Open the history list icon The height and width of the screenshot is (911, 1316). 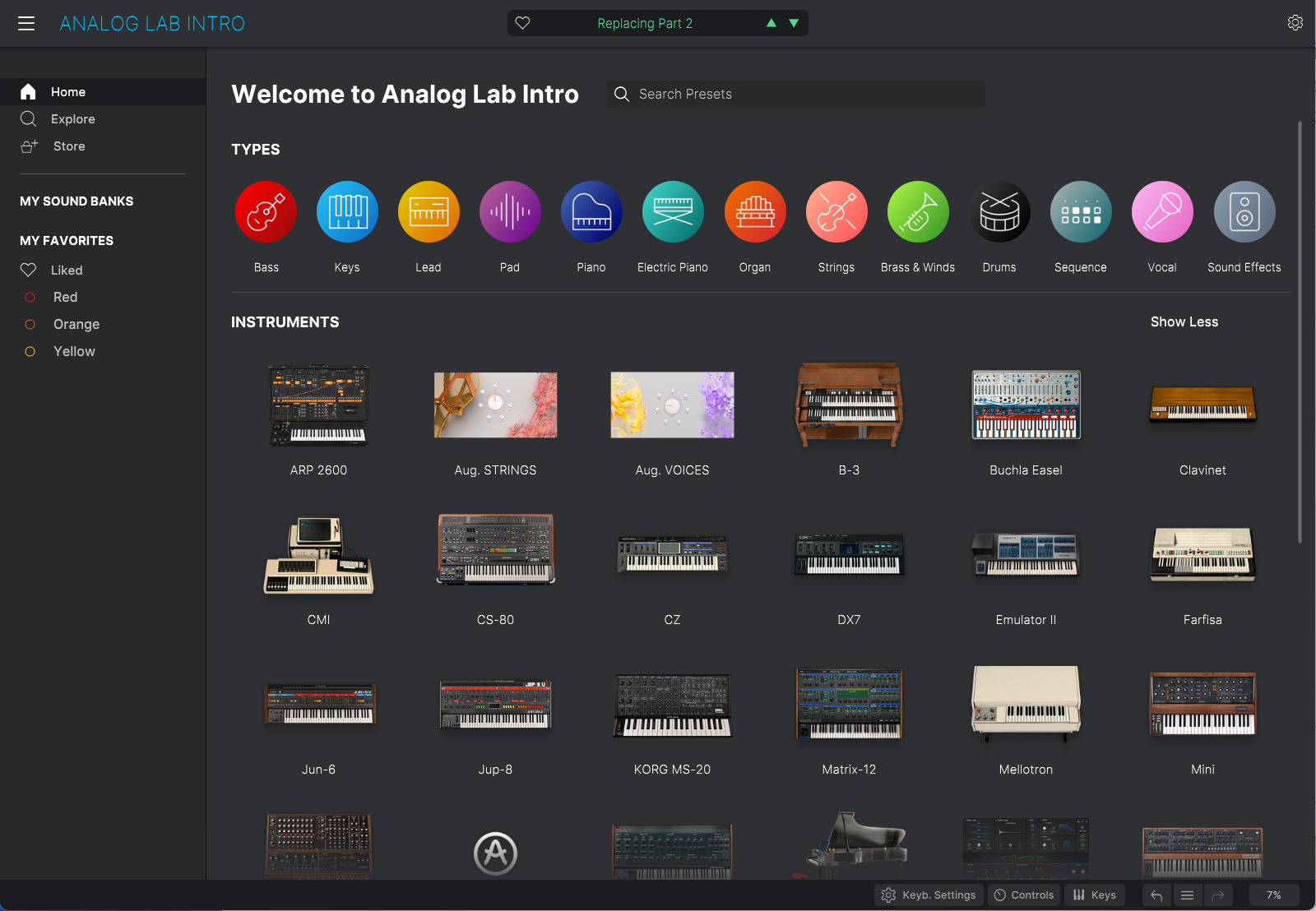tap(1187, 895)
